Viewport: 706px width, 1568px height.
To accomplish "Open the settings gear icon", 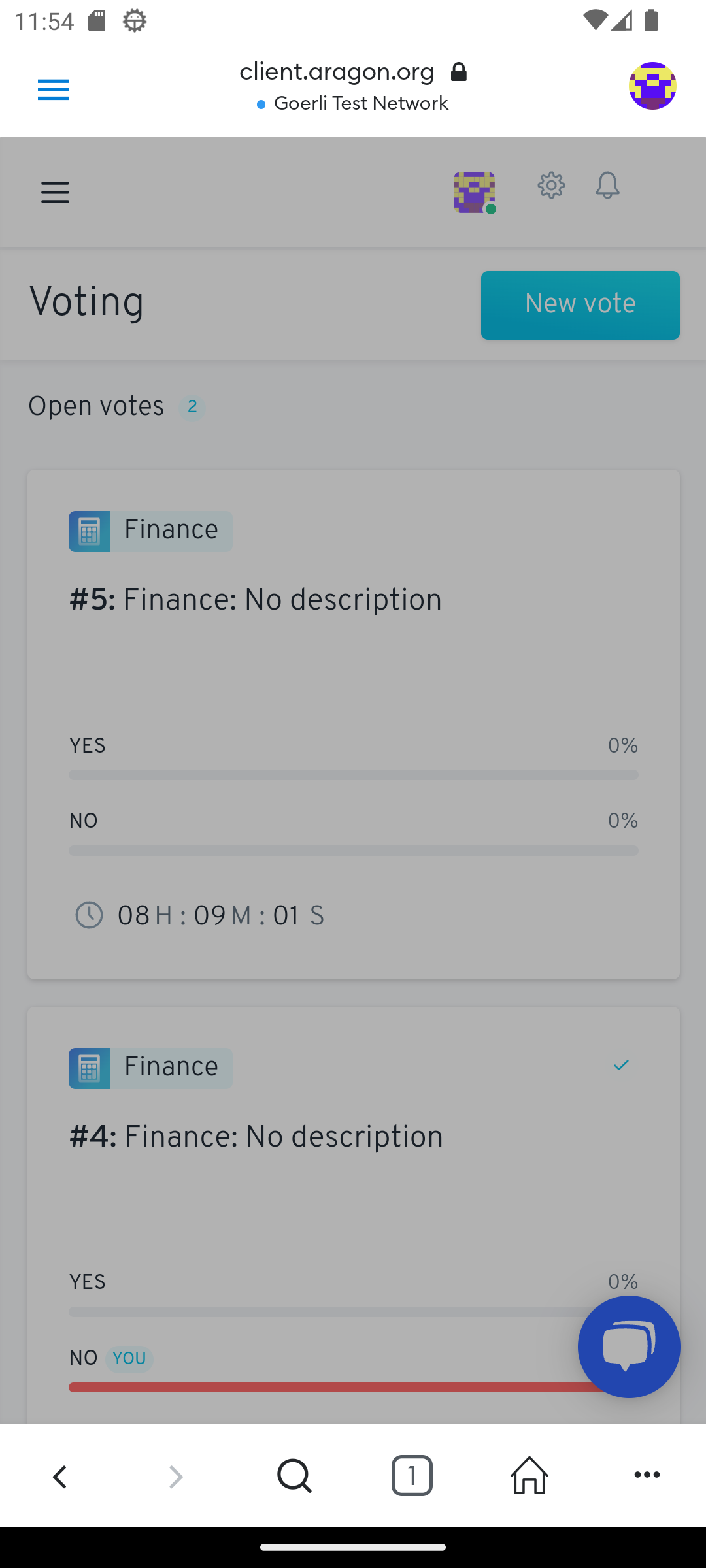I will coord(551,186).
